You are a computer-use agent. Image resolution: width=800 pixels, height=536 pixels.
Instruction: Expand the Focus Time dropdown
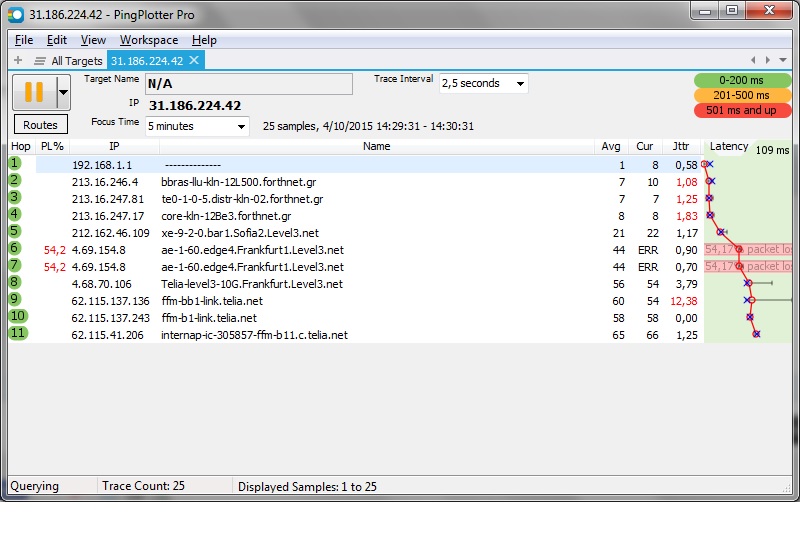[x=241, y=126]
